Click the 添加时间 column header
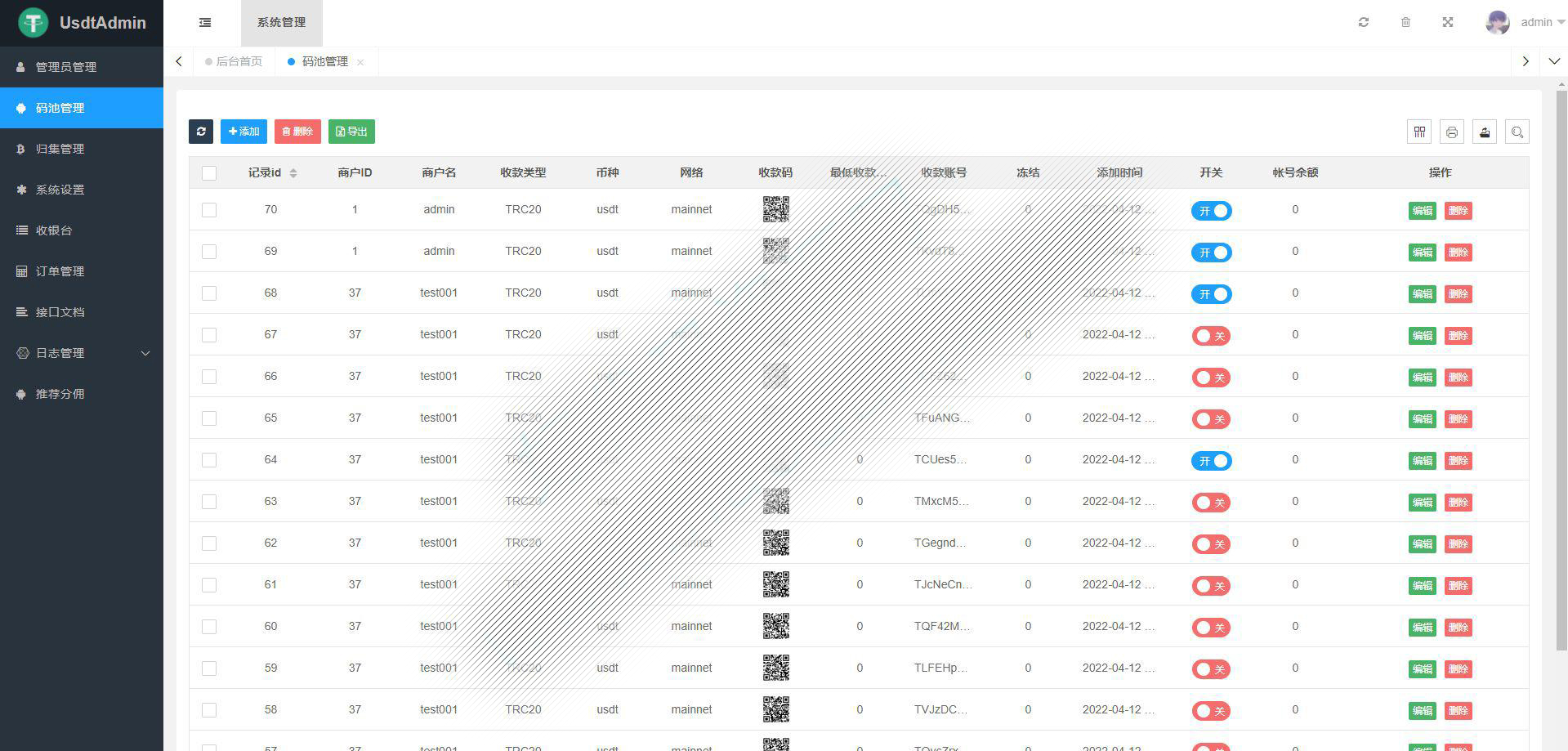 click(x=1119, y=172)
